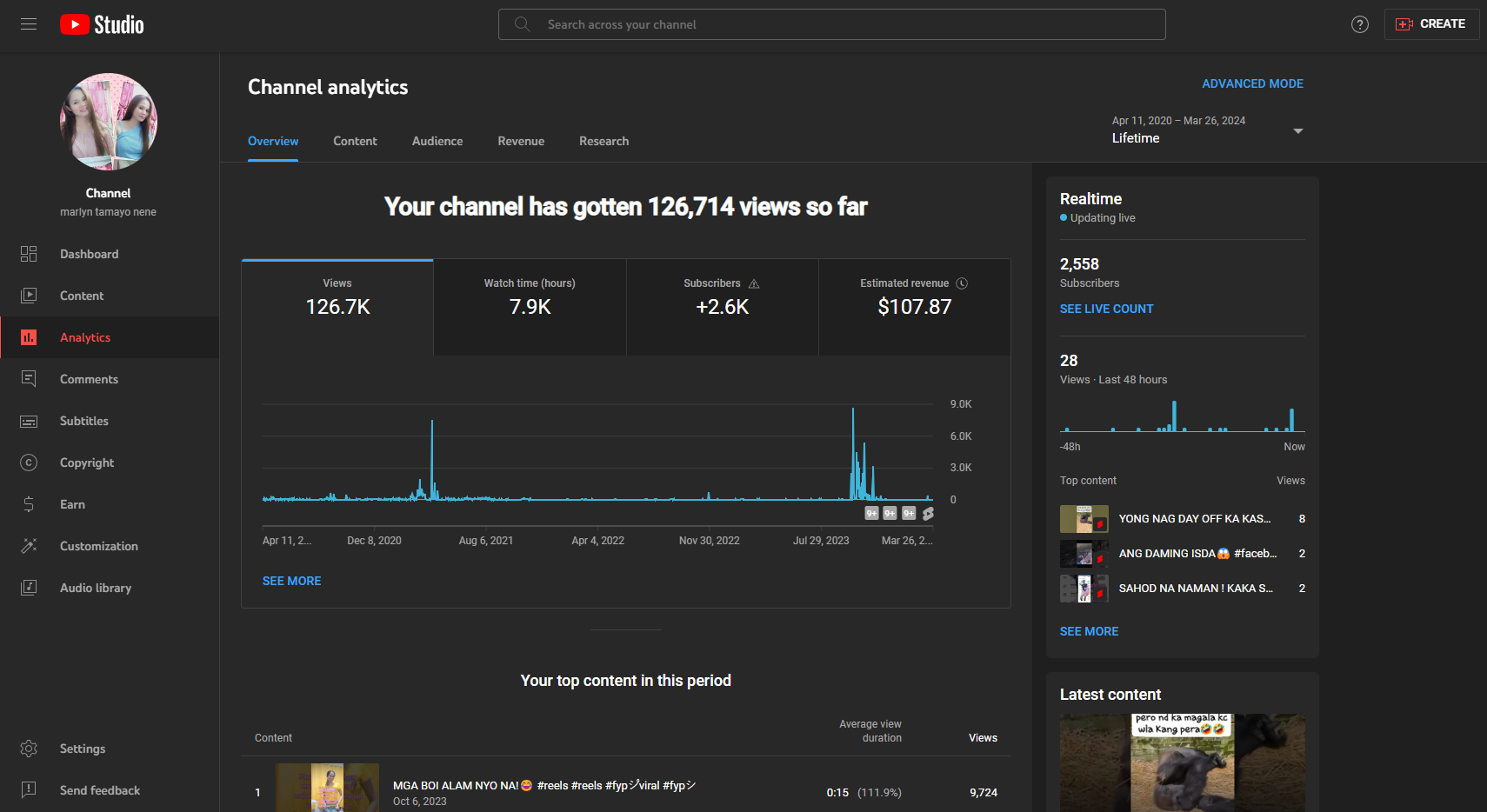Viewport: 1487px width, 812px height.
Task: Select the Estimated revenue card
Action: 914,308
